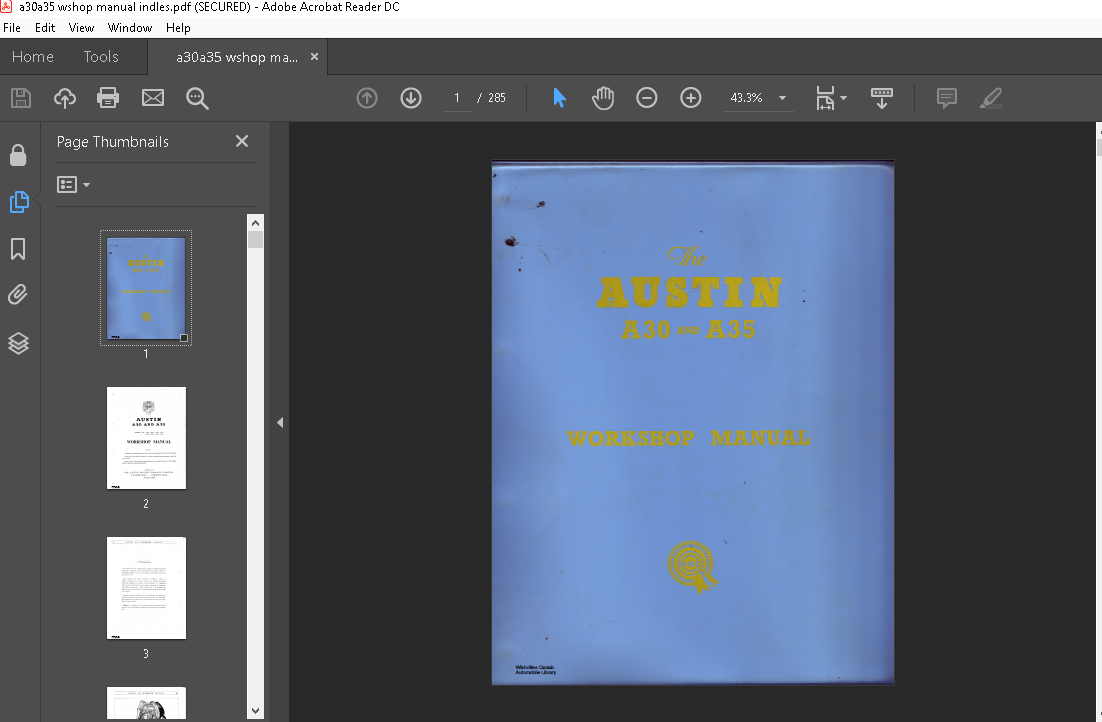The height and width of the screenshot is (722, 1102).
Task: Open the Find text magnifier tool
Action: pyautogui.click(x=197, y=98)
